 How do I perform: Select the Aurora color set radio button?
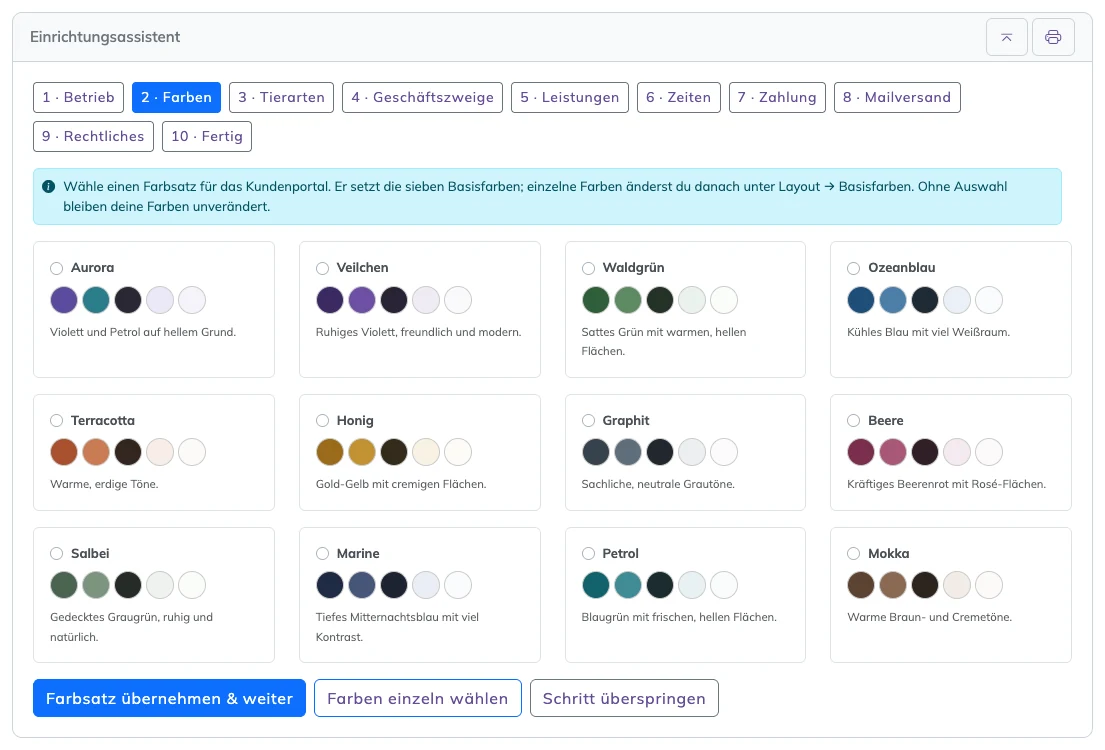[56, 268]
